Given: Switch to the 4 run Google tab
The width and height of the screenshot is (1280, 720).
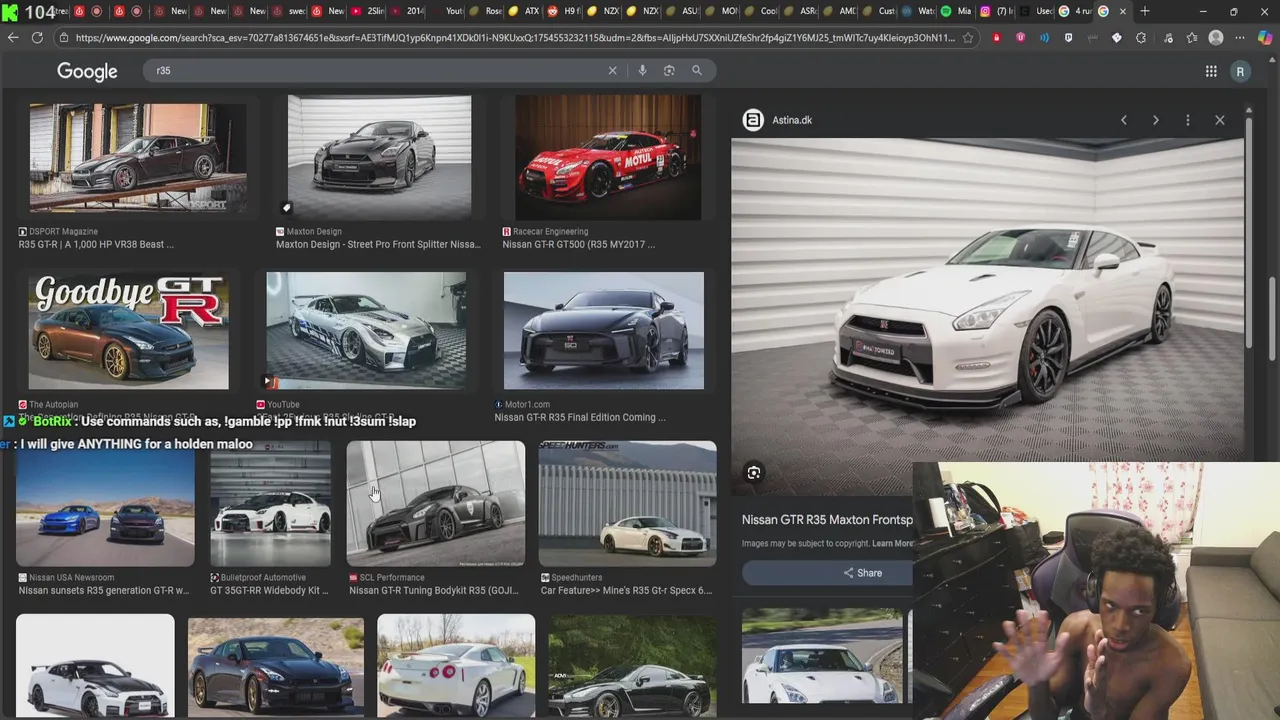Looking at the screenshot, I should click(x=1074, y=11).
